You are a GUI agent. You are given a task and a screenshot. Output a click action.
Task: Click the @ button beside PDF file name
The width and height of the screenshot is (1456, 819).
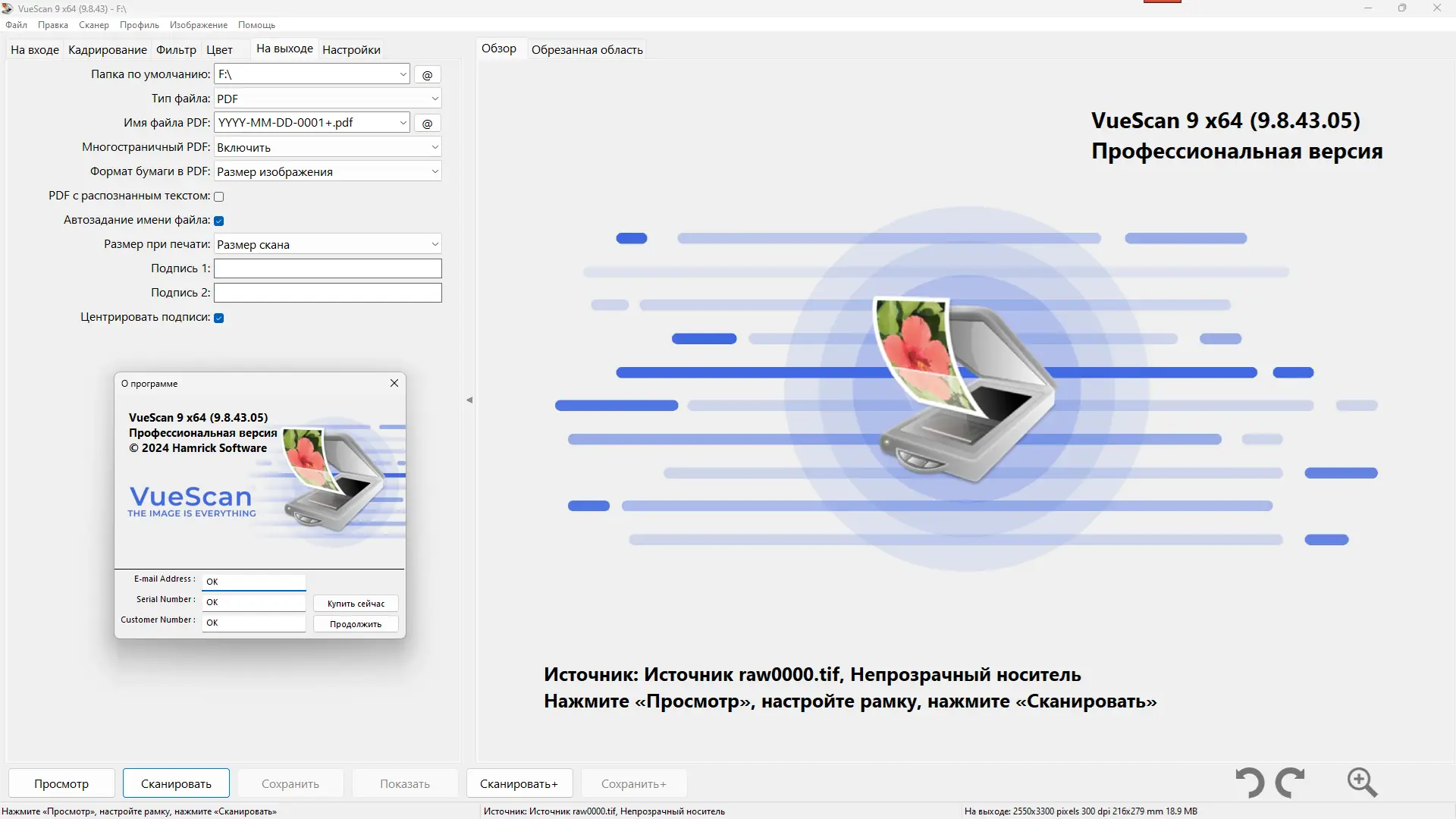tap(427, 124)
